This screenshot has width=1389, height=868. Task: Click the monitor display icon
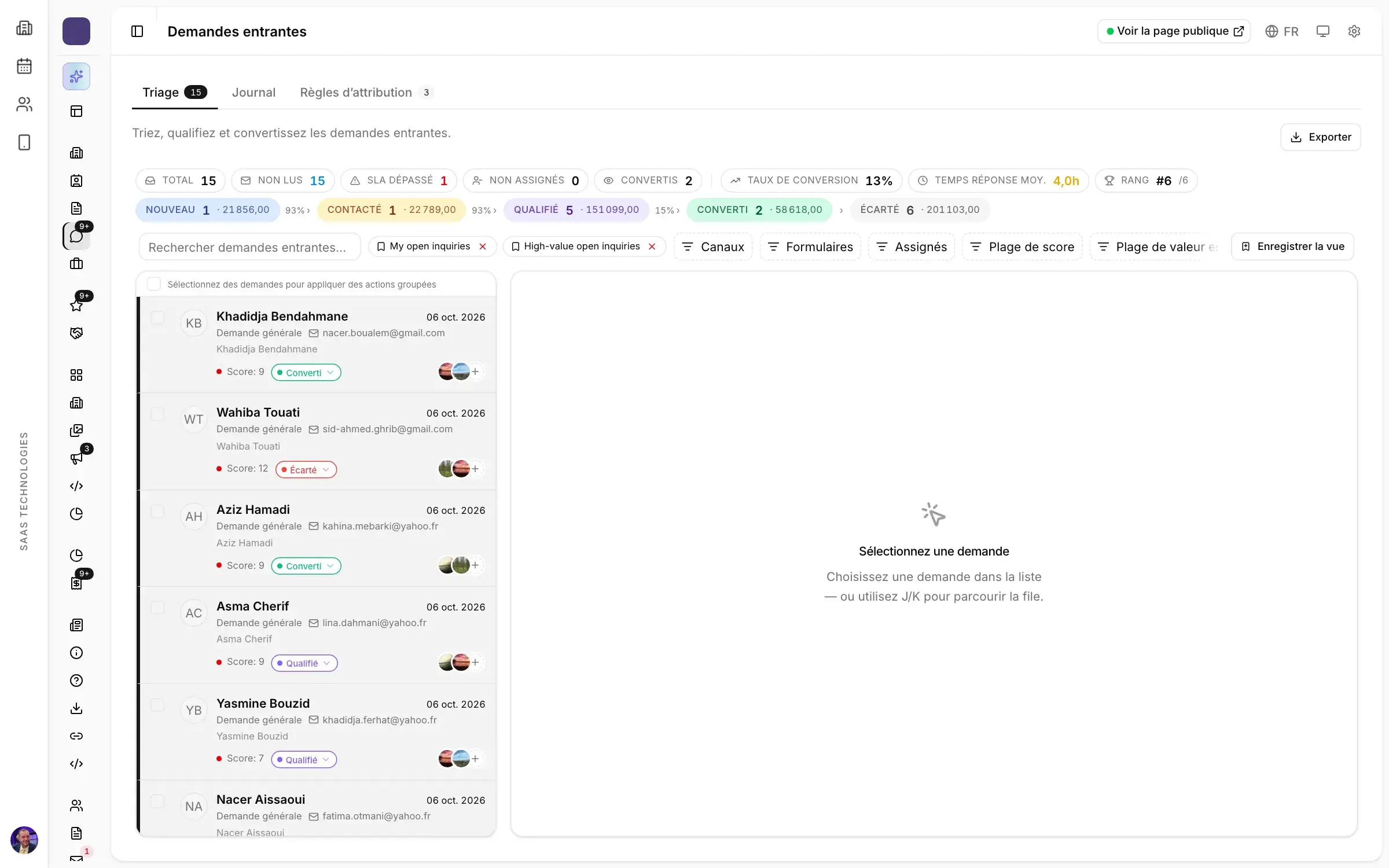click(x=1322, y=31)
